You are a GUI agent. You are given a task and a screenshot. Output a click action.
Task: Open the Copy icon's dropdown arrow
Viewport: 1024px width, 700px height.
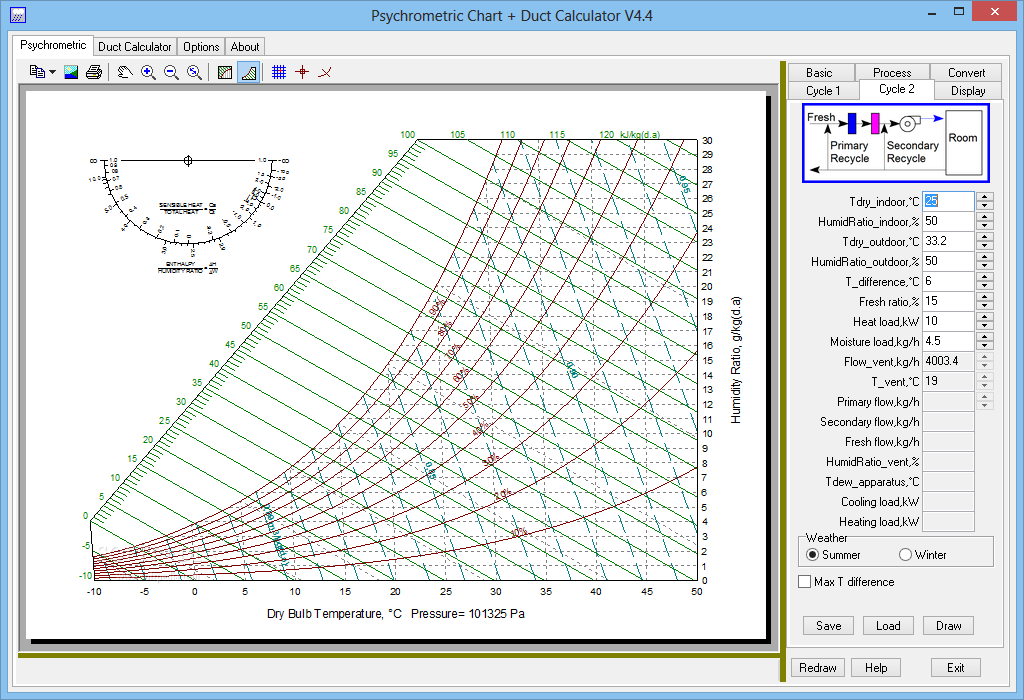[x=52, y=72]
